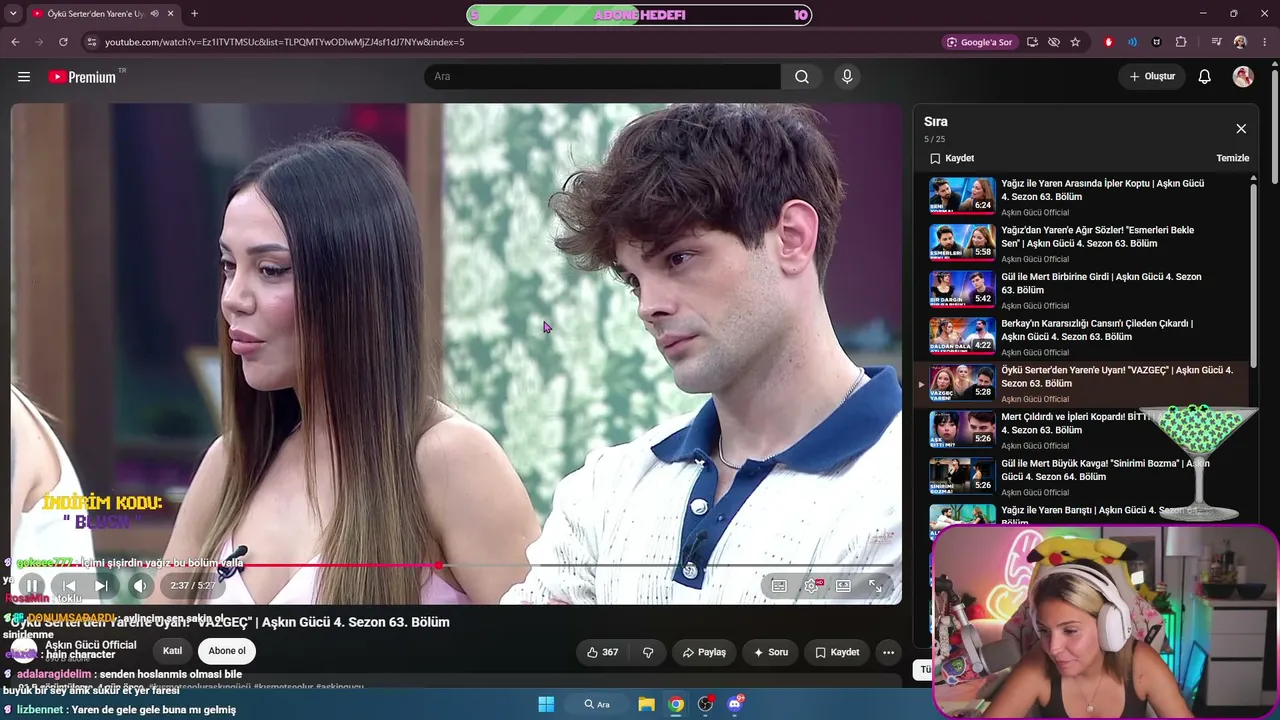Open the YouTube guide hamburger menu

click(24, 77)
